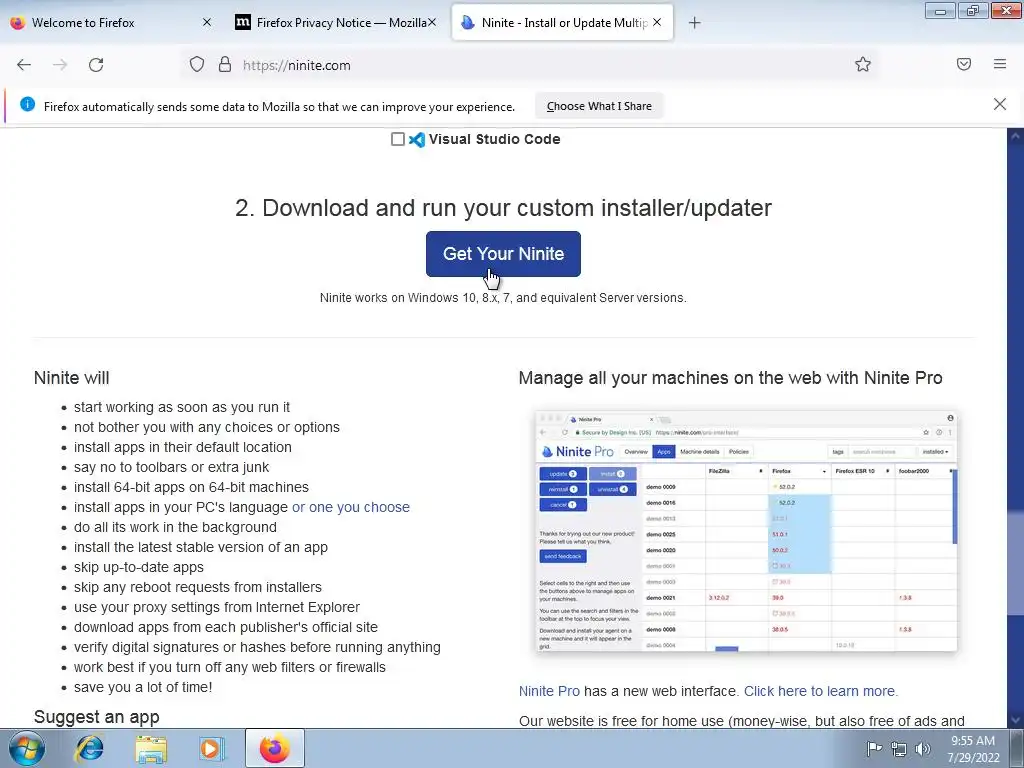Screen dimensions: 1024x768
Task: Launch Internet Explorer from the taskbar
Action: [x=89, y=748]
